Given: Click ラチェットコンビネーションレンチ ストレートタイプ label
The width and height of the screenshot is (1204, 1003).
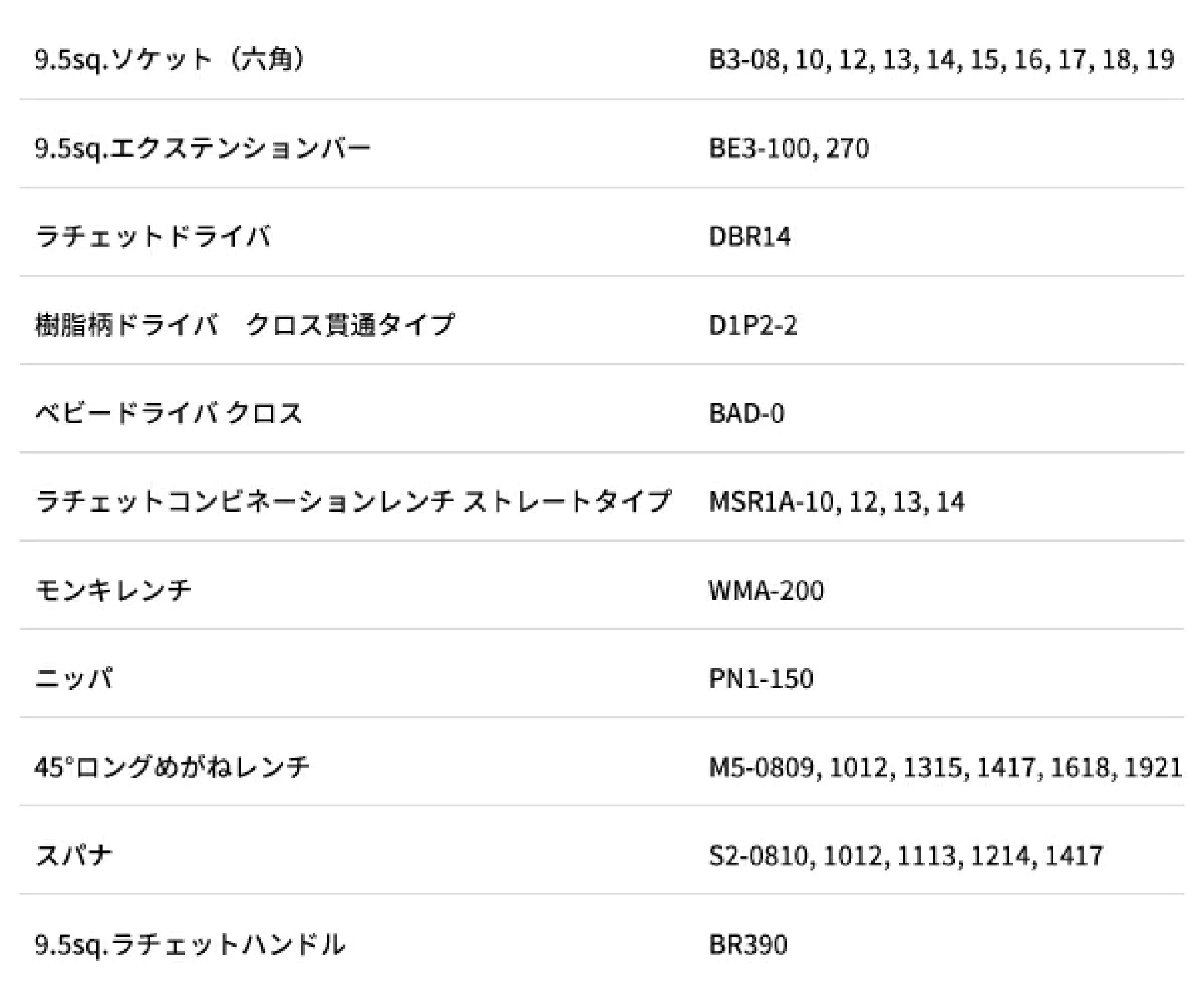Looking at the screenshot, I should [x=353, y=501].
